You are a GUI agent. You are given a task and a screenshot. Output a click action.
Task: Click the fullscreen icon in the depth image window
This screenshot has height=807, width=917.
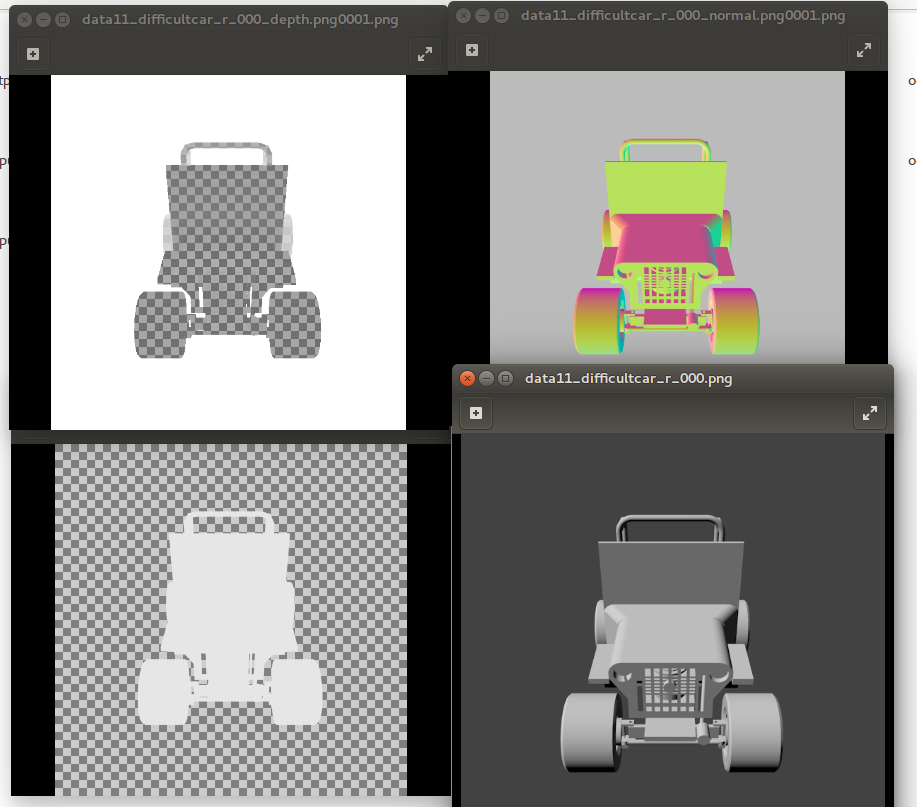(425, 53)
